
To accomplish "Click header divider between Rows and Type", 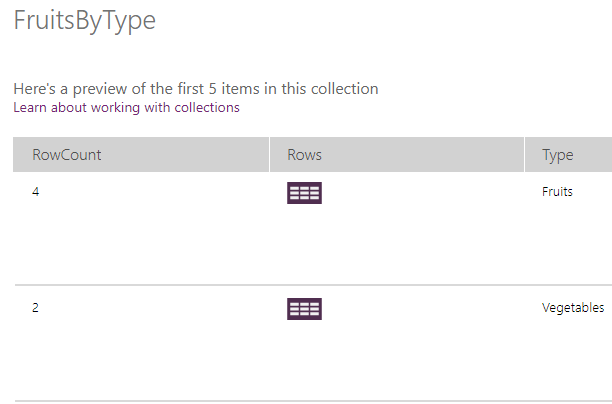I will (524, 155).
